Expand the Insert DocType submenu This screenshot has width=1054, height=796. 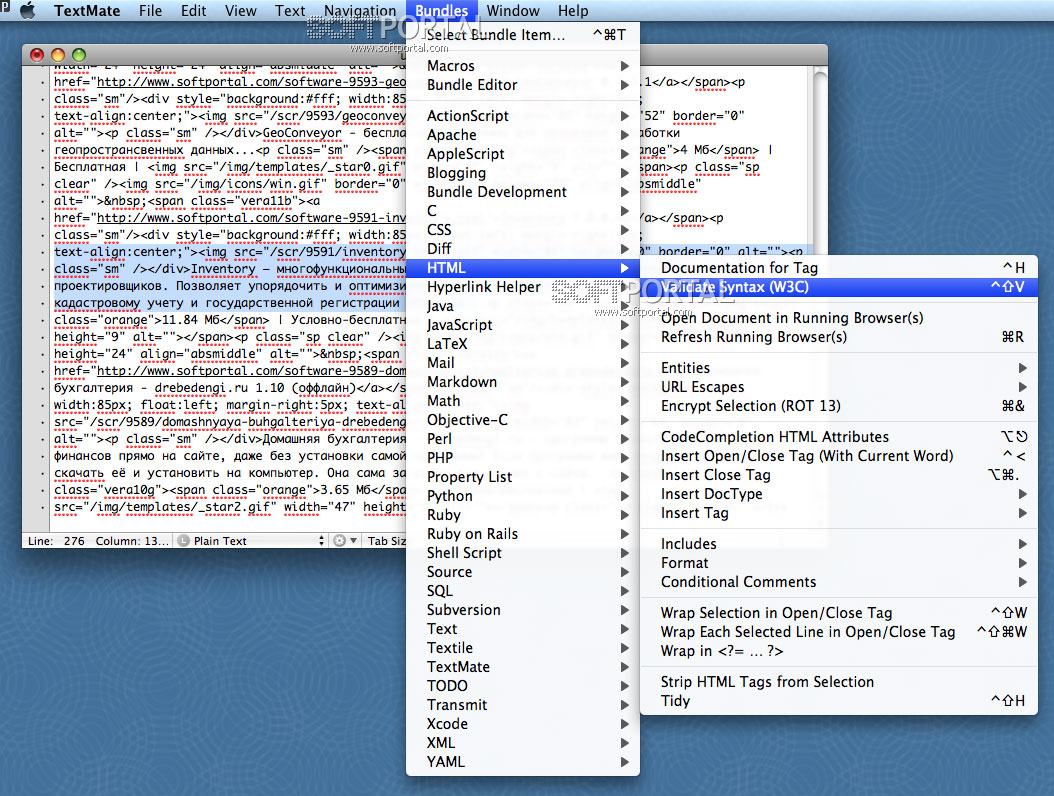(x=839, y=494)
